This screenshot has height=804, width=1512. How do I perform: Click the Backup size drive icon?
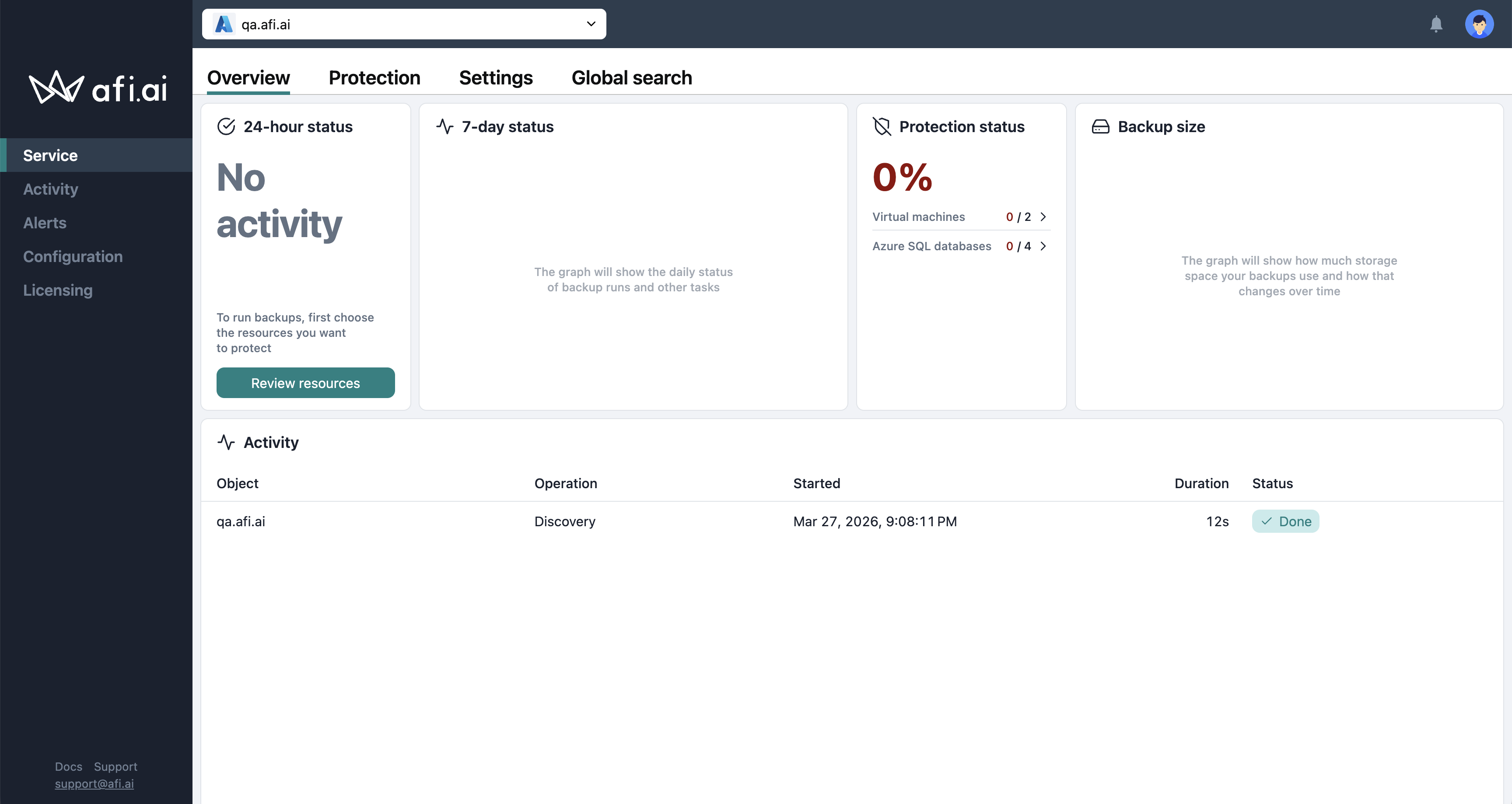(x=1100, y=127)
